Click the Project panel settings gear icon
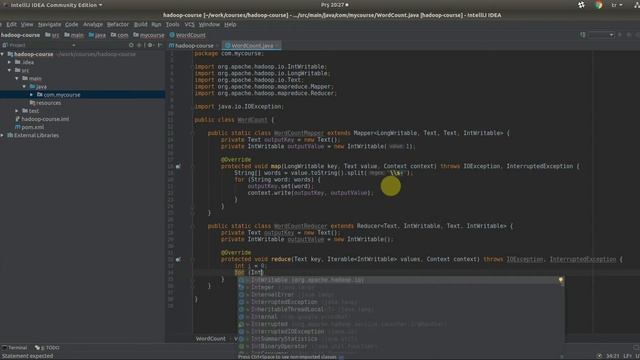 tap(150, 45)
